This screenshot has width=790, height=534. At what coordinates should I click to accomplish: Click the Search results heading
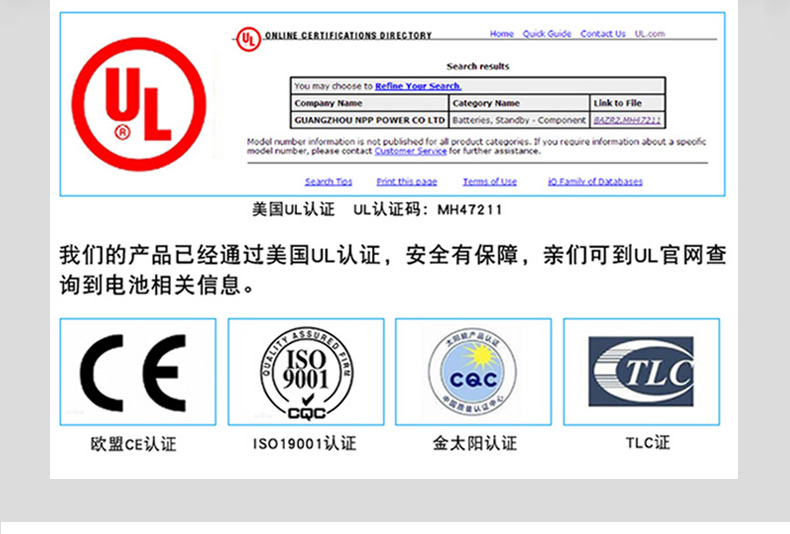click(478, 66)
